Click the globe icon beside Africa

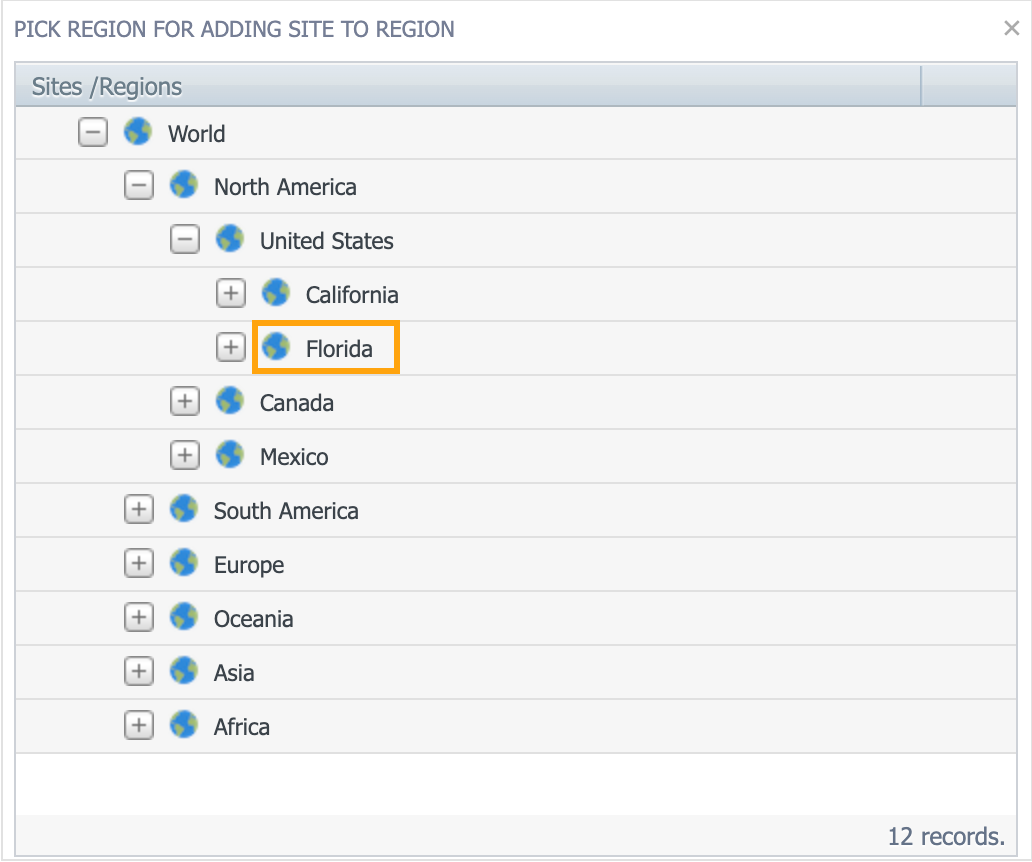[x=184, y=726]
